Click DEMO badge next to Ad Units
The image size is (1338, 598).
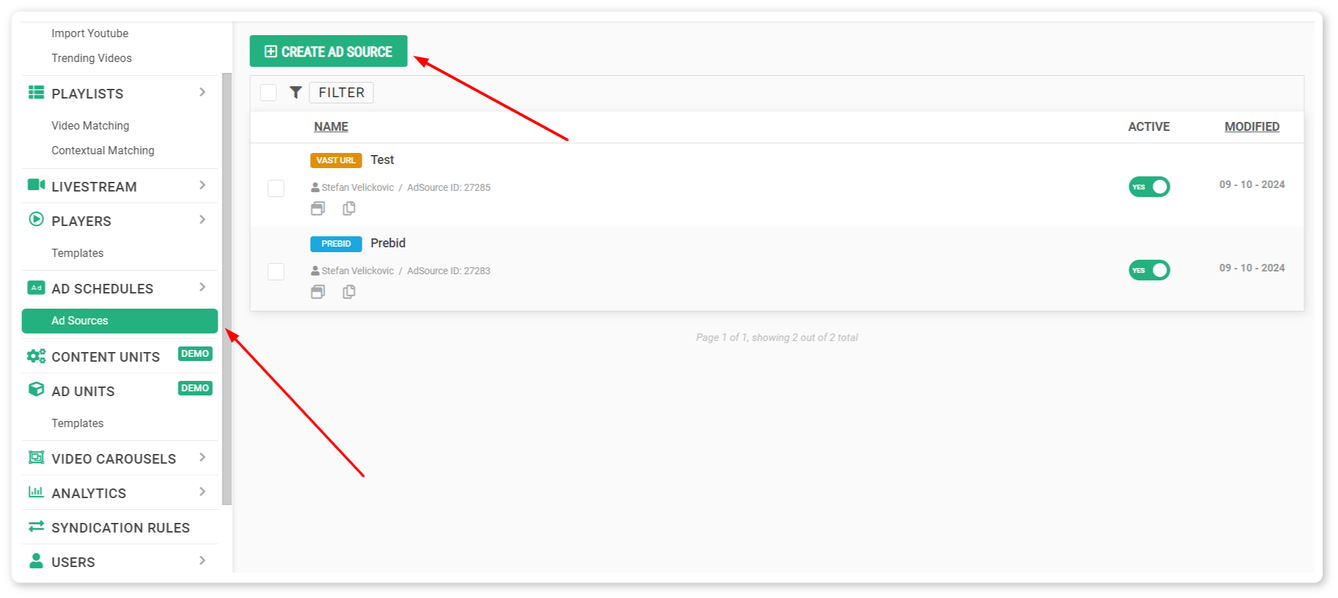tap(195, 388)
